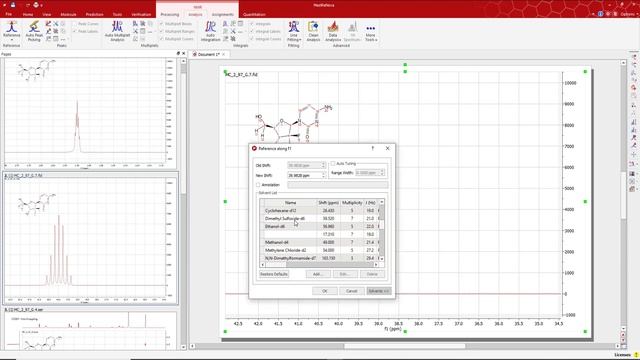Click the integrals table icon in Integrals group
The image size is (640, 360).
click(x=240, y=24)
